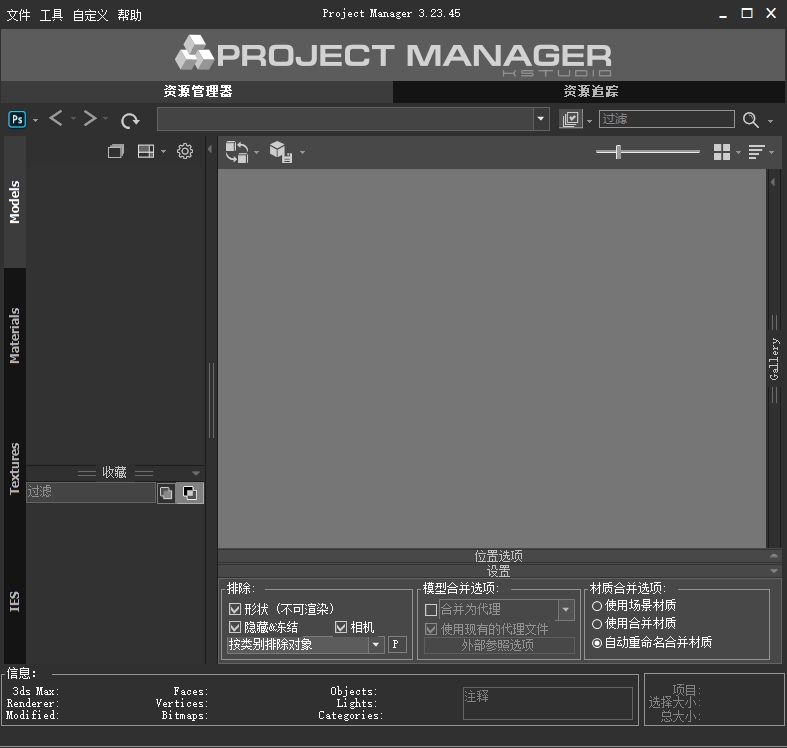Select 自动重命名合并材质 radio button
This screenshot has width=787, height=748.
click(x=597, y=643)
